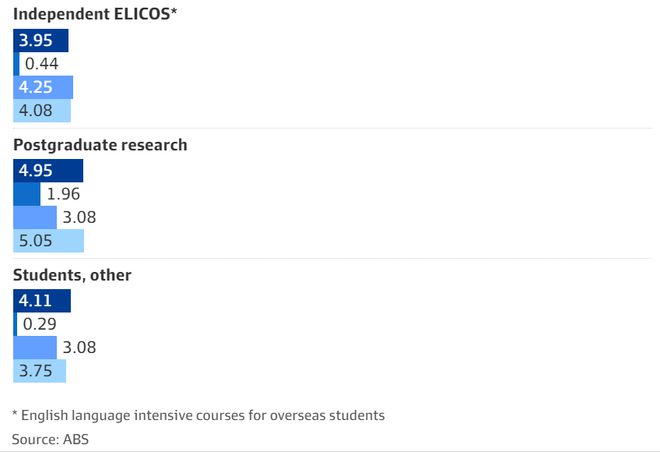Select the 0.44 bar in Independent ELICOS
The height and width of the screenshot is (452, 660).
(x=16, y=64)
